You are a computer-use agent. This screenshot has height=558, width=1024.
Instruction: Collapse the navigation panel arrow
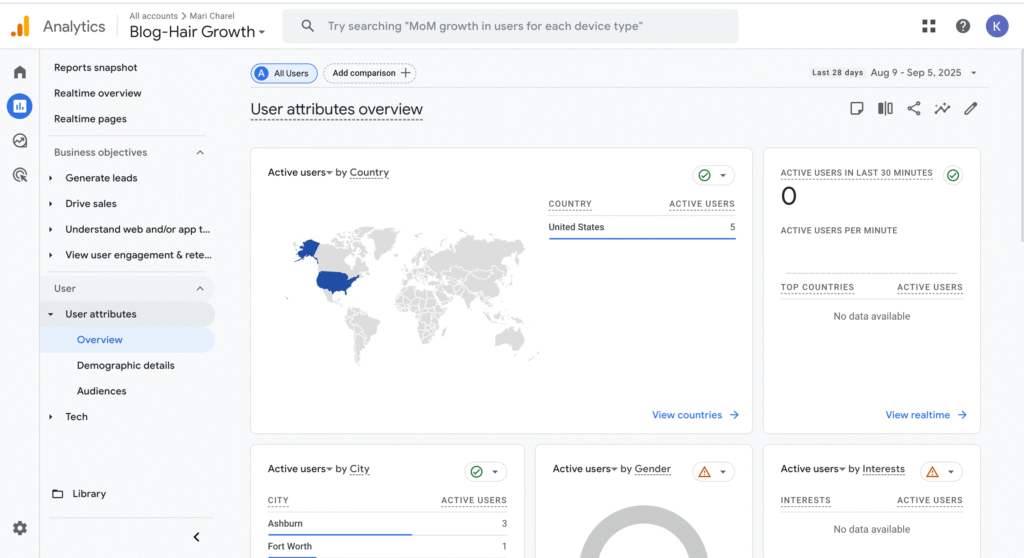tap(197, 537)
